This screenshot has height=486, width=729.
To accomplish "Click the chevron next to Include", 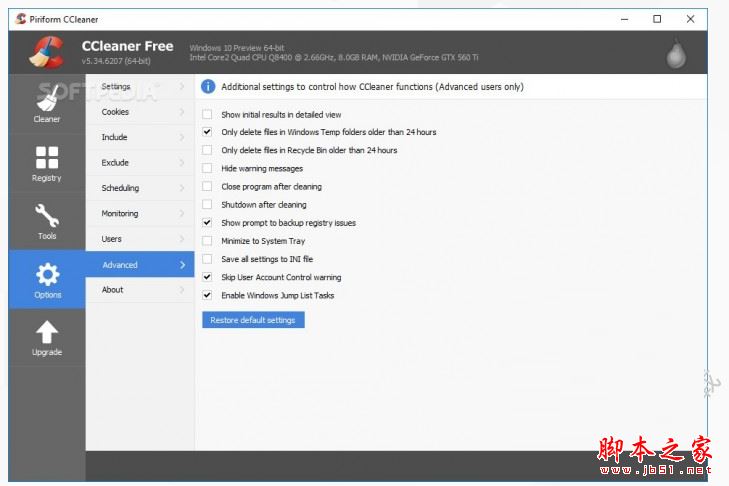I will [x=182, y=137].
